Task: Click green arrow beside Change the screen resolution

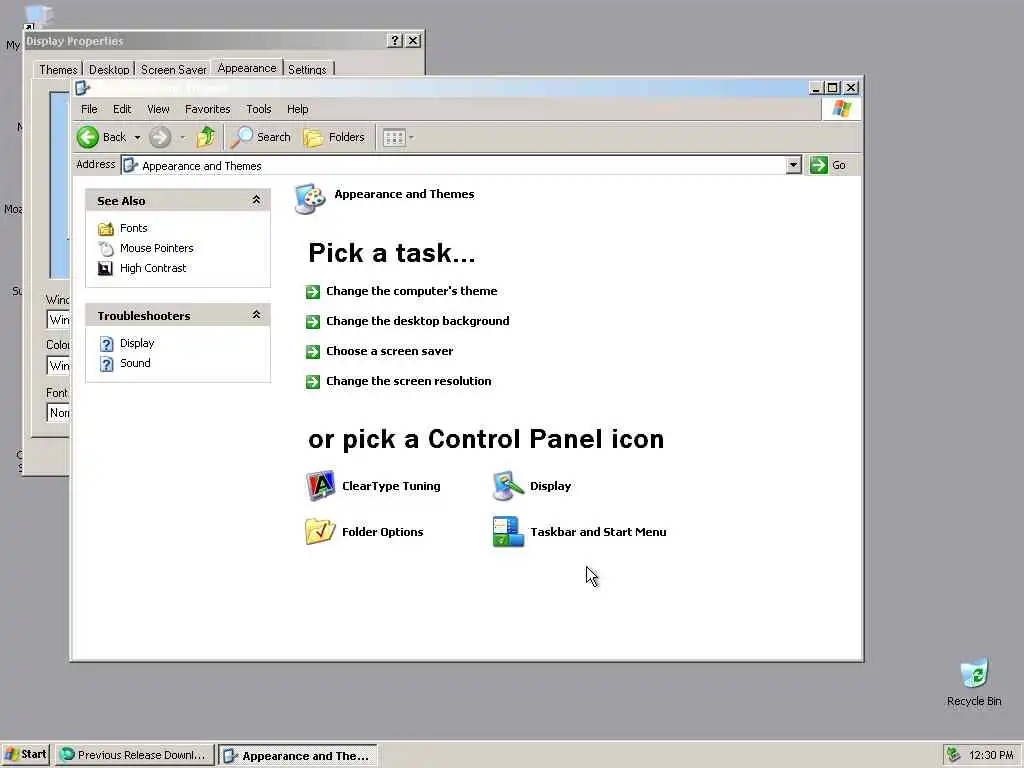Action: tap(313, 382)
